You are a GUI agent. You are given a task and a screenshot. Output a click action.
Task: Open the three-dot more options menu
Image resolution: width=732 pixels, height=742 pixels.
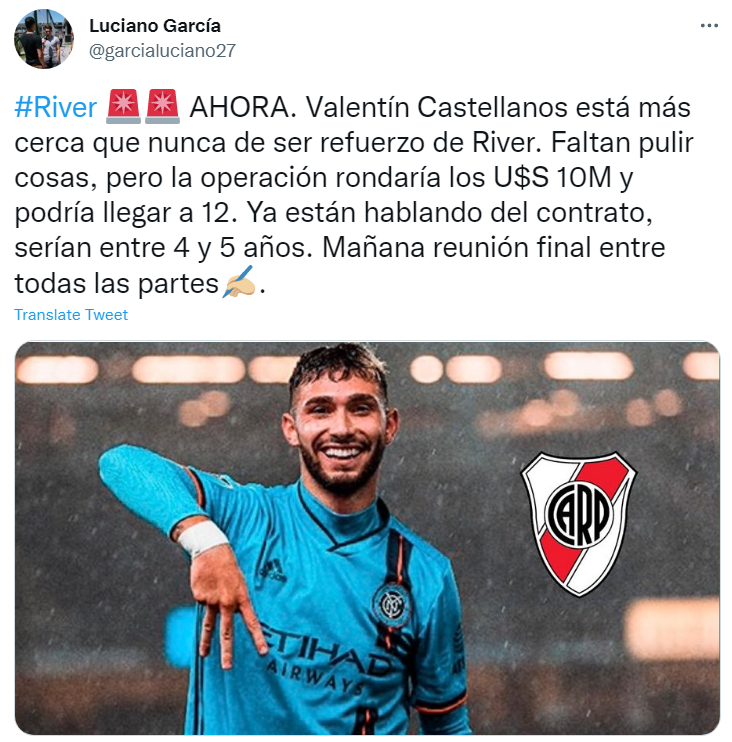(x=709, y=26)
